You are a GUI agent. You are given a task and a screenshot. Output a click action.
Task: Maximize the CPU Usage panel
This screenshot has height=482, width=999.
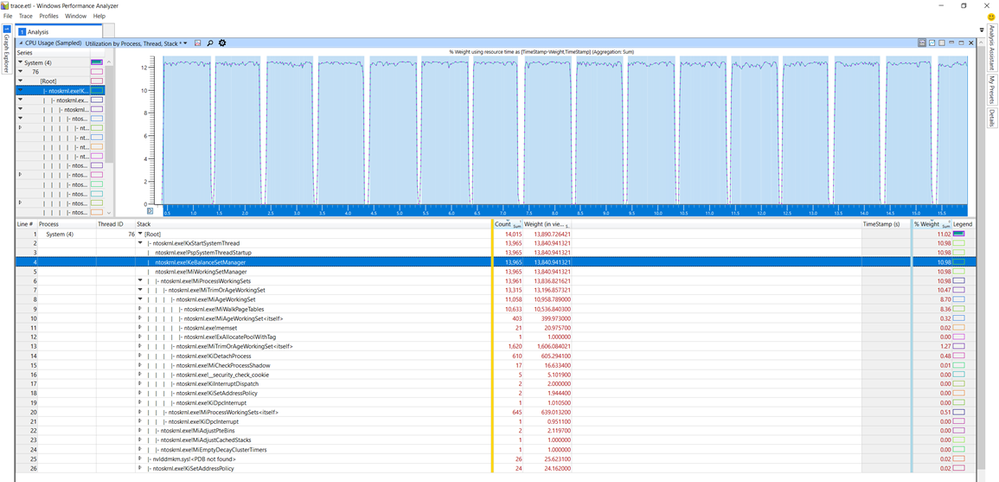coord(961,43)
